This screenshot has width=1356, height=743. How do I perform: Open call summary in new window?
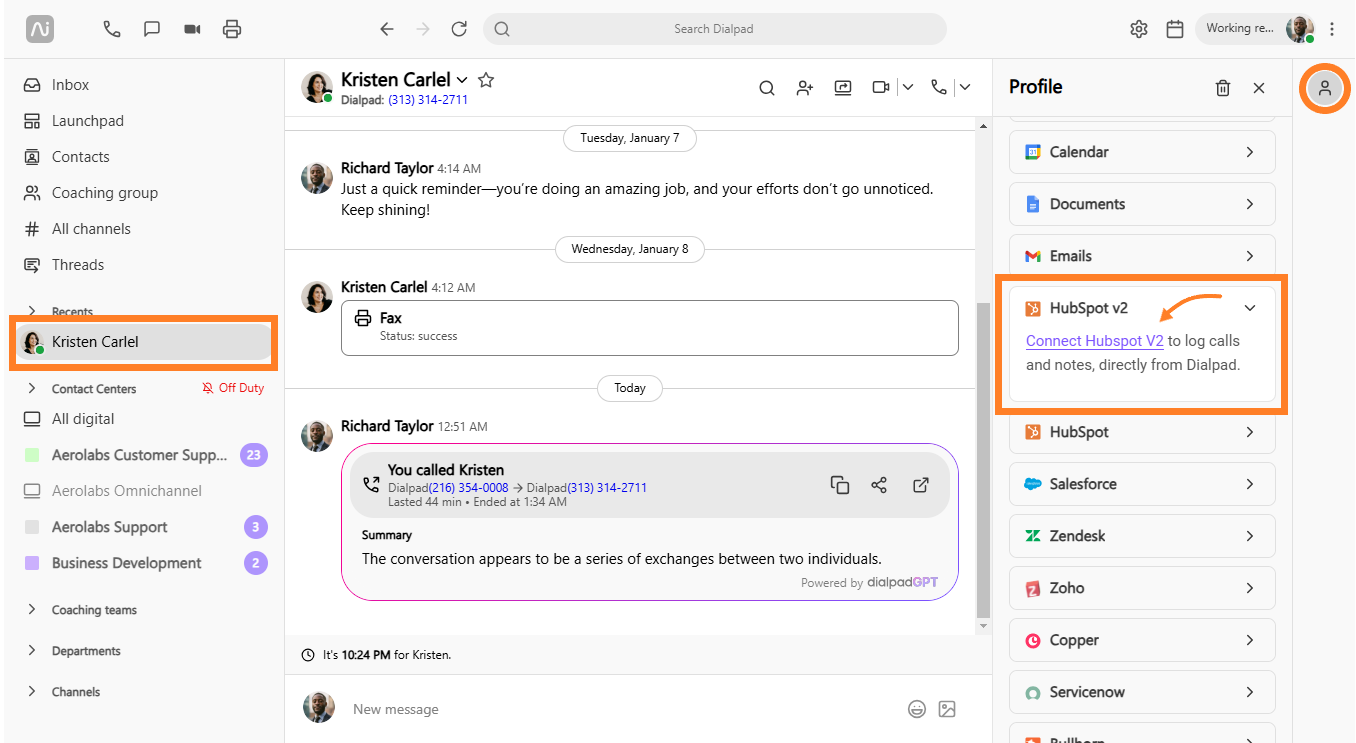(921, 485)
